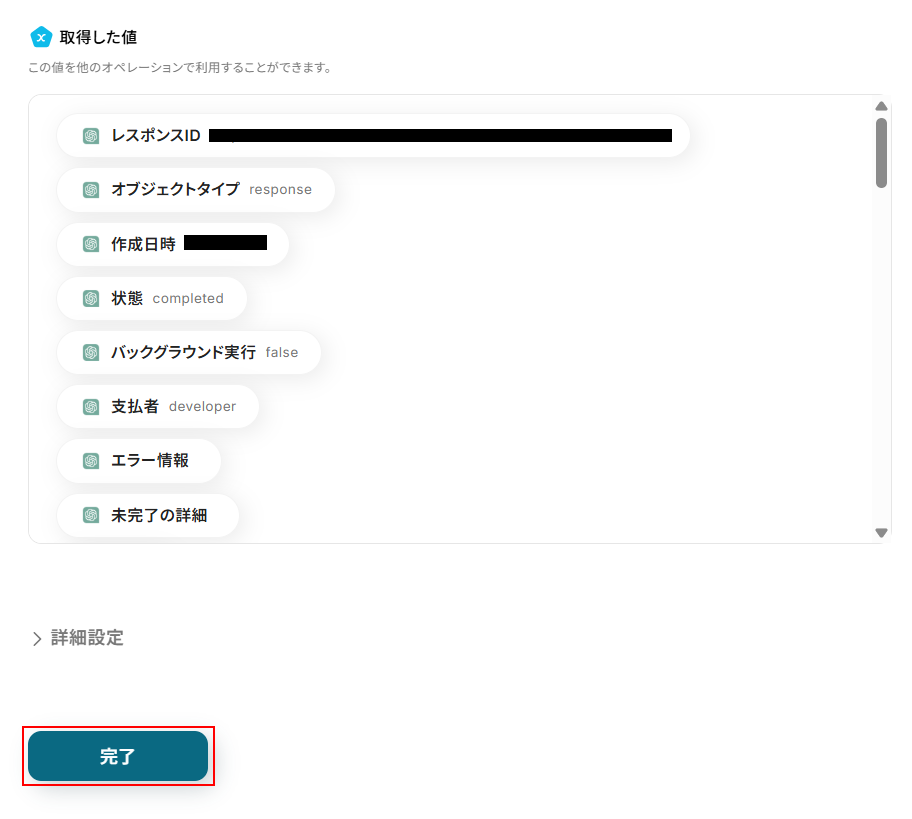Expand the 詳細設定 section
The width and height of the screenshot is (912, 819).
pos(78,638)
